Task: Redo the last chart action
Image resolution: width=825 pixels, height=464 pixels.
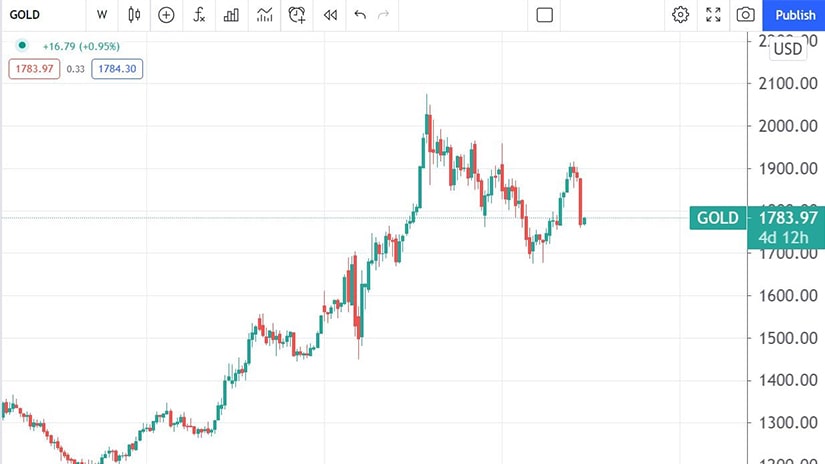Action: pos(384,15)
